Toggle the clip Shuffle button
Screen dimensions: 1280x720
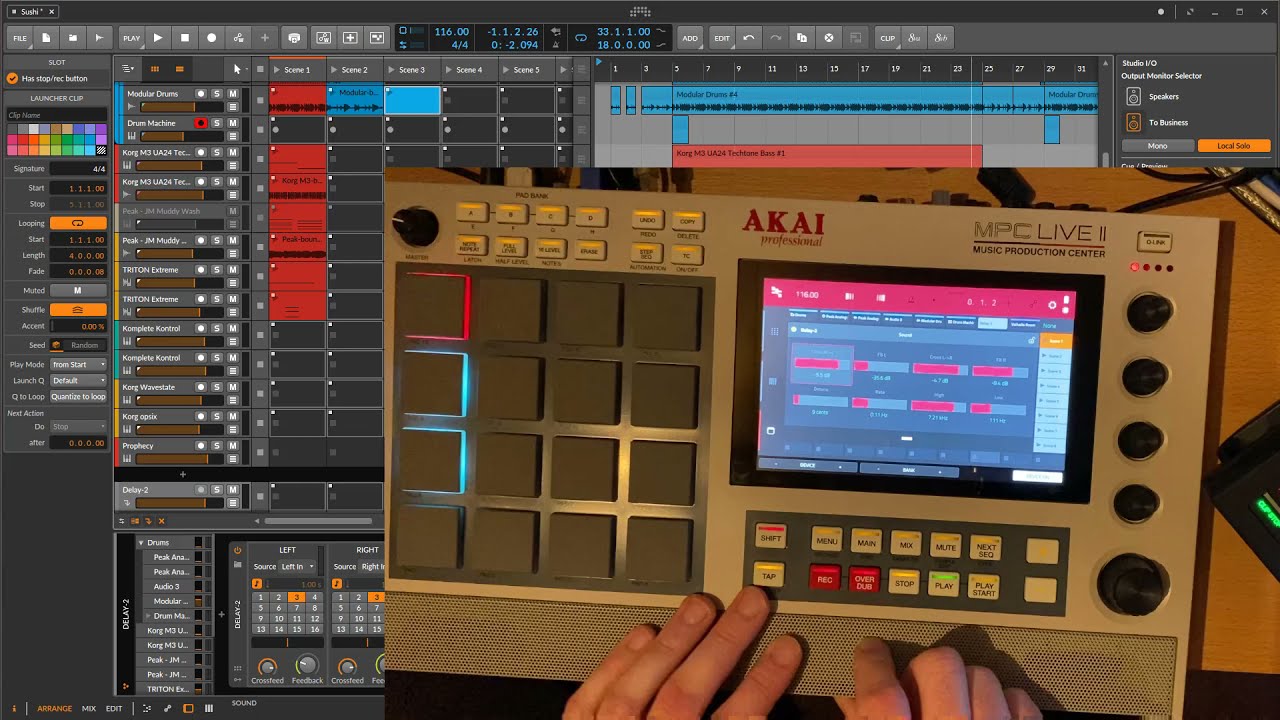click(78, 310)
